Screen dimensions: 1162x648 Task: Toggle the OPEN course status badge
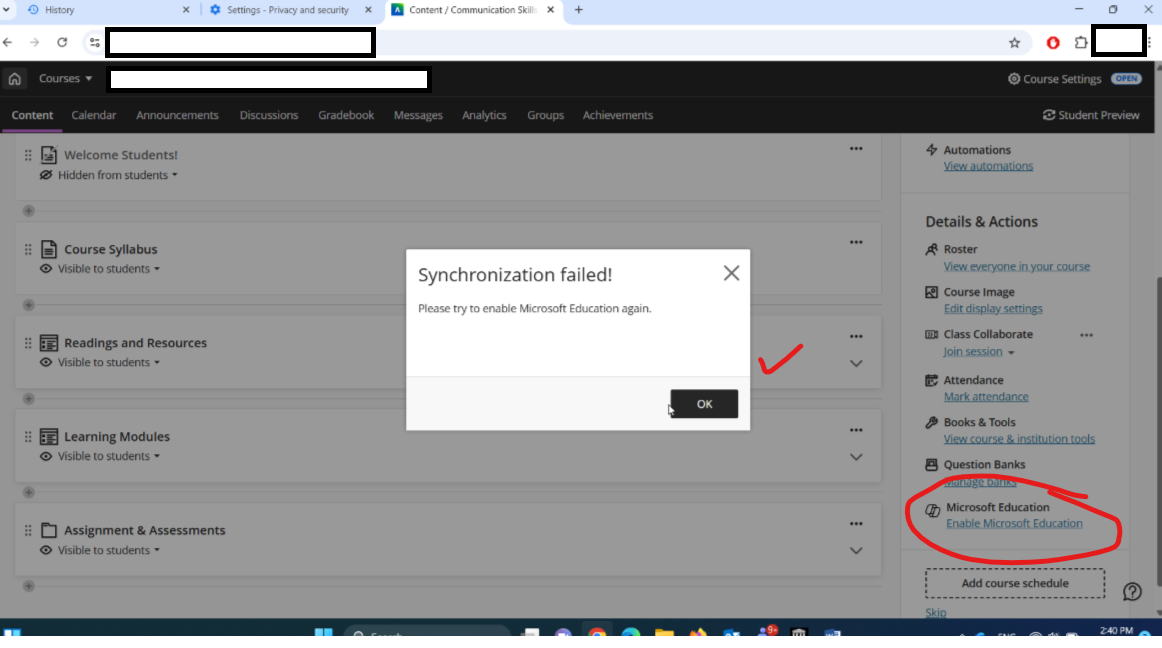click(x=1126, y=79)
